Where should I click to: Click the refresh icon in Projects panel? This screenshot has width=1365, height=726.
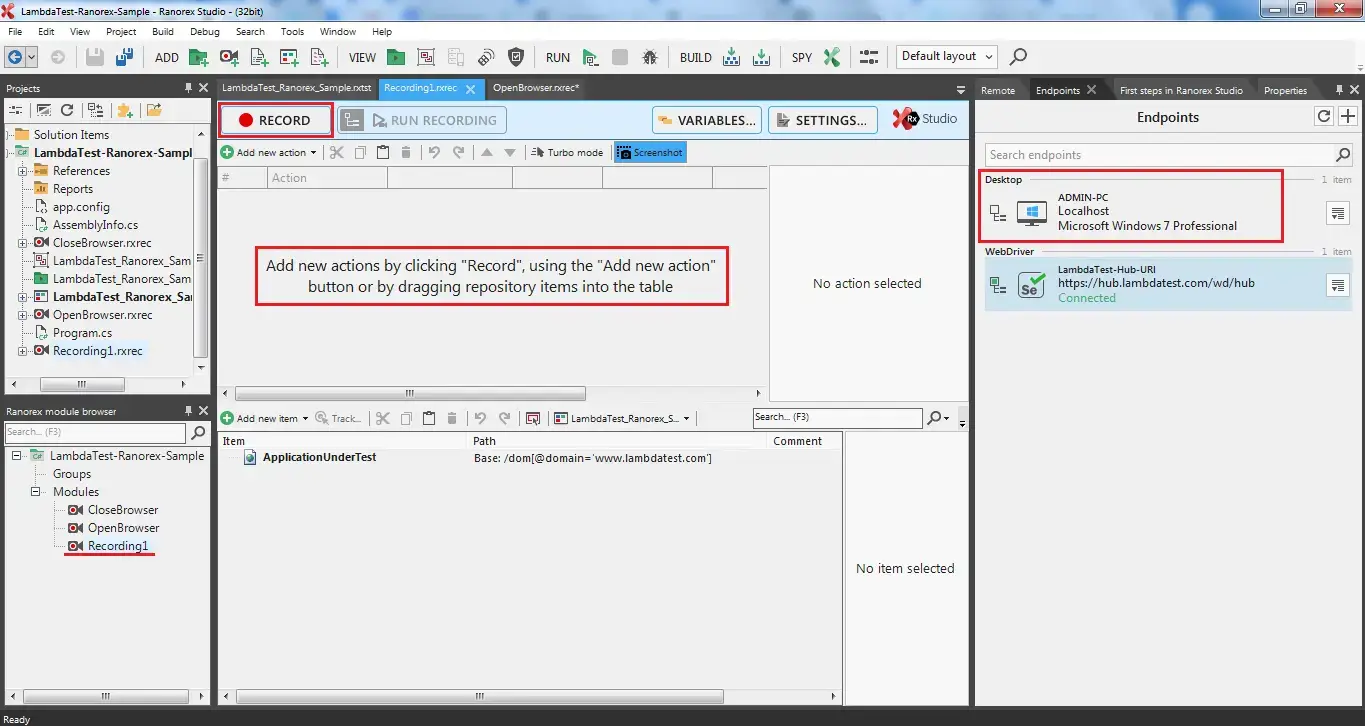coord(67,111)
